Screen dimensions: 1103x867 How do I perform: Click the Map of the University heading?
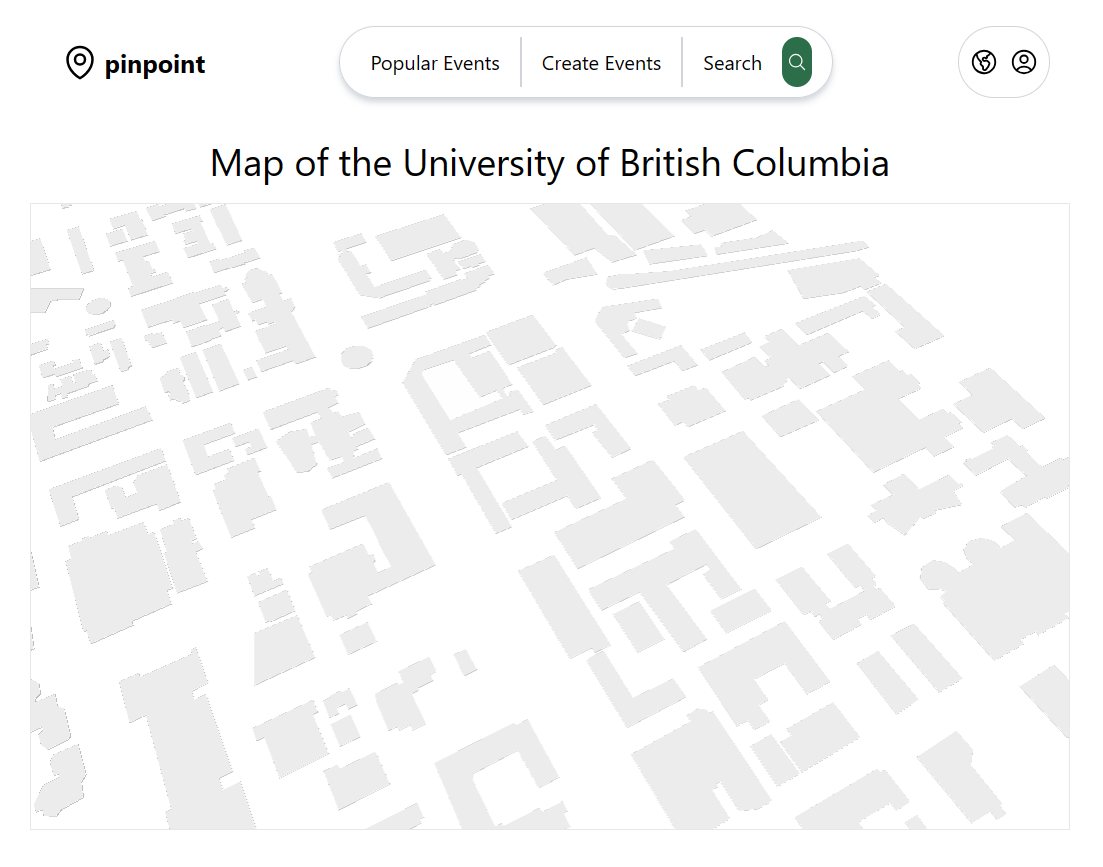click(x=549, y=163)
